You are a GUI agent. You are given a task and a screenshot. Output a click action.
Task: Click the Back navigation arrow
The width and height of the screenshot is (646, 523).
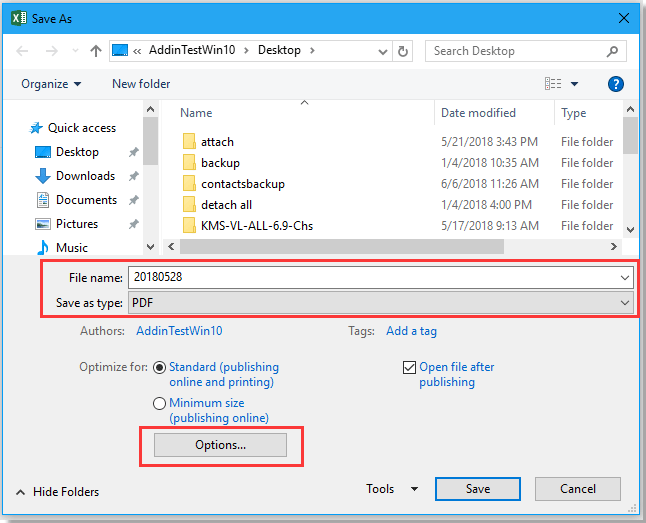click(x=22, y=51)
